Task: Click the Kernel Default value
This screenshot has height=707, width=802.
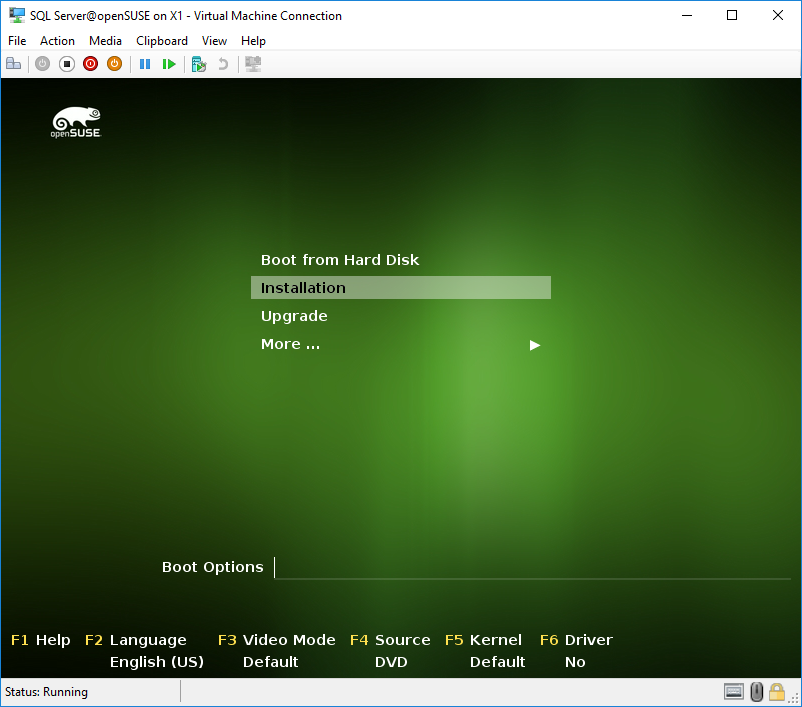Action: (498, 662)
